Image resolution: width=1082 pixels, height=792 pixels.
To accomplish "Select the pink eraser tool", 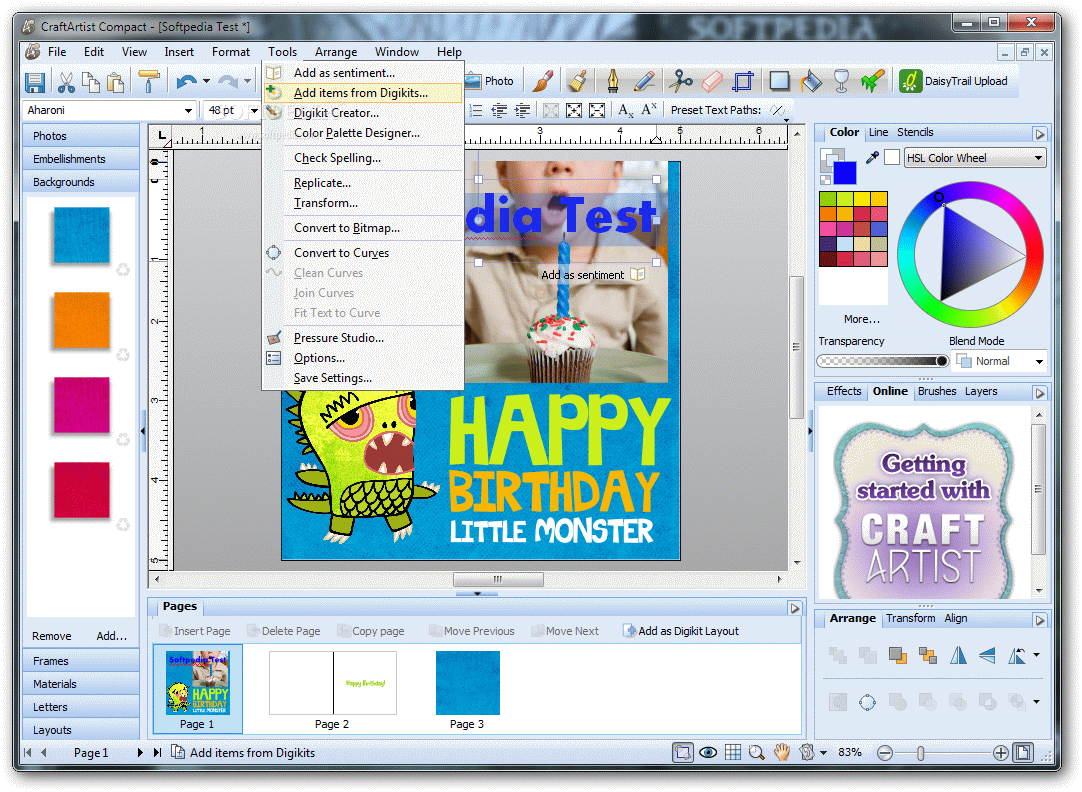I will (x=711, y=81).
